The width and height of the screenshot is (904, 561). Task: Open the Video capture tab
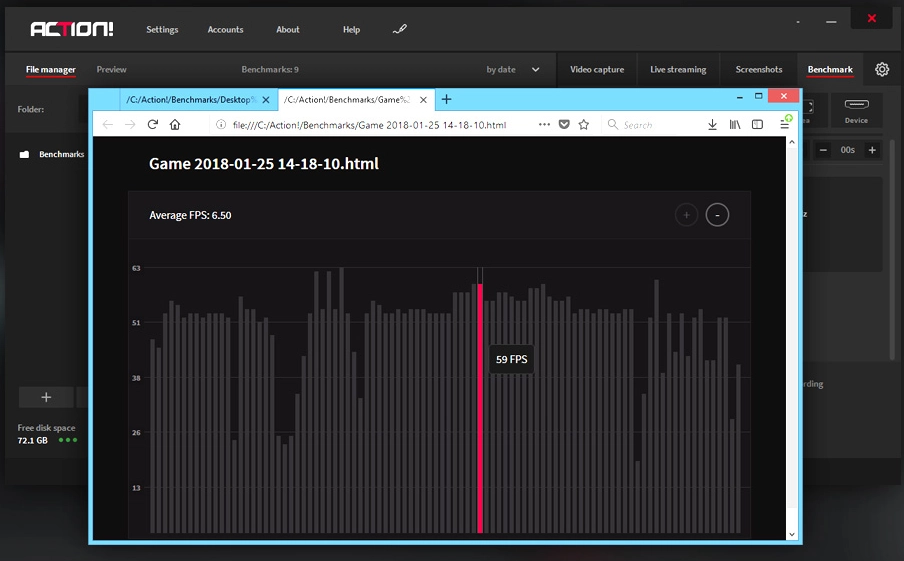[597, 69]
